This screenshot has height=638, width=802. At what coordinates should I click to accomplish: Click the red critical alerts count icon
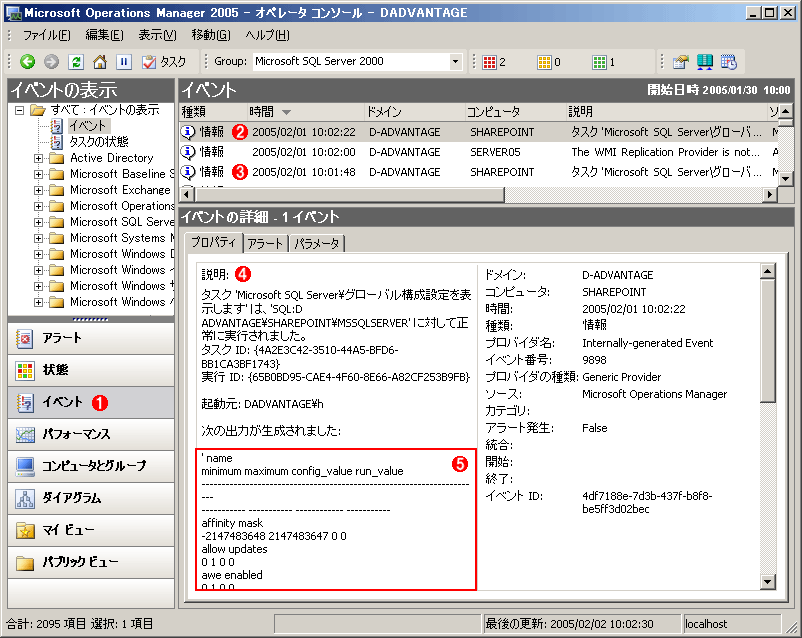(x=489, y=62)
